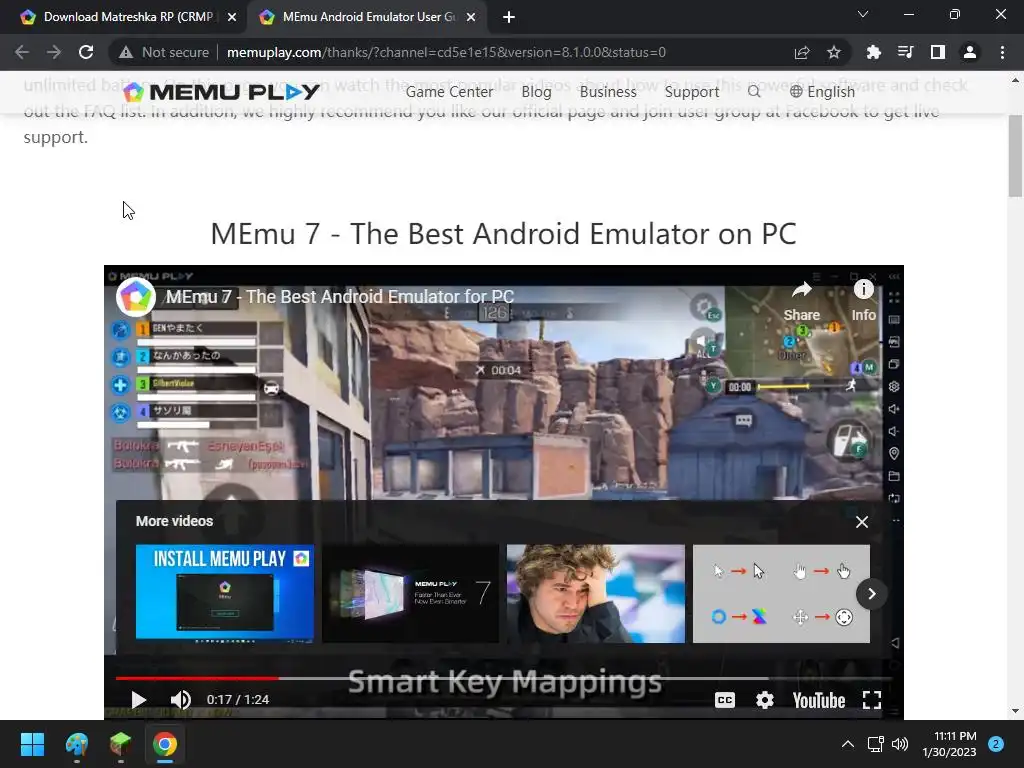Seek on the red video progress bar
The width and height of the screenshot is (1024, 768).
point(197,679)
